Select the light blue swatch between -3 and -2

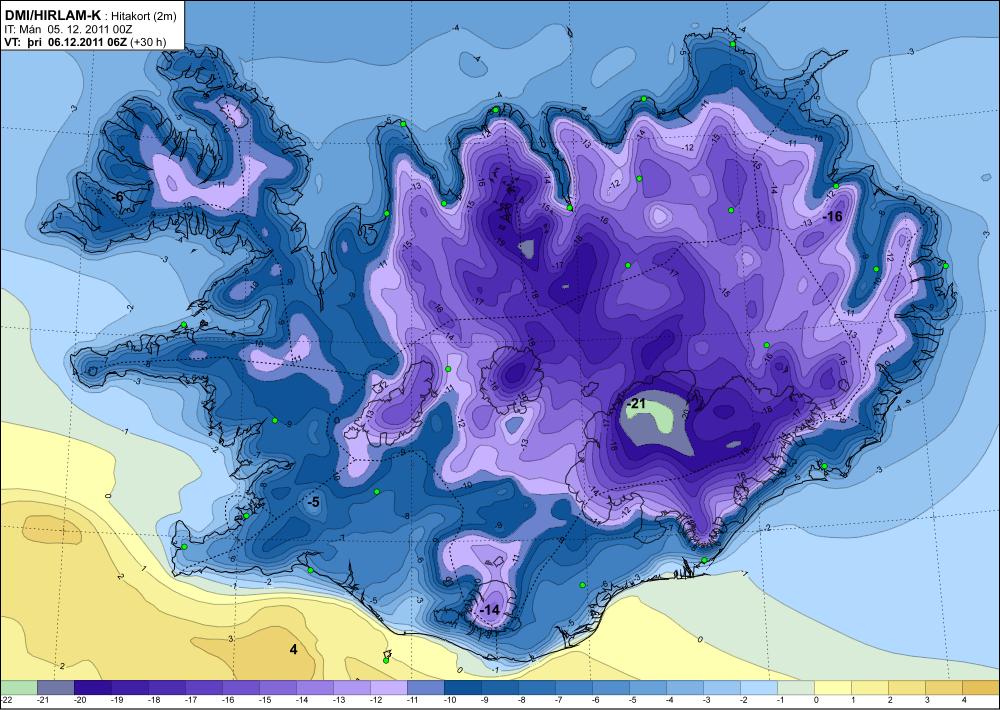721,687
